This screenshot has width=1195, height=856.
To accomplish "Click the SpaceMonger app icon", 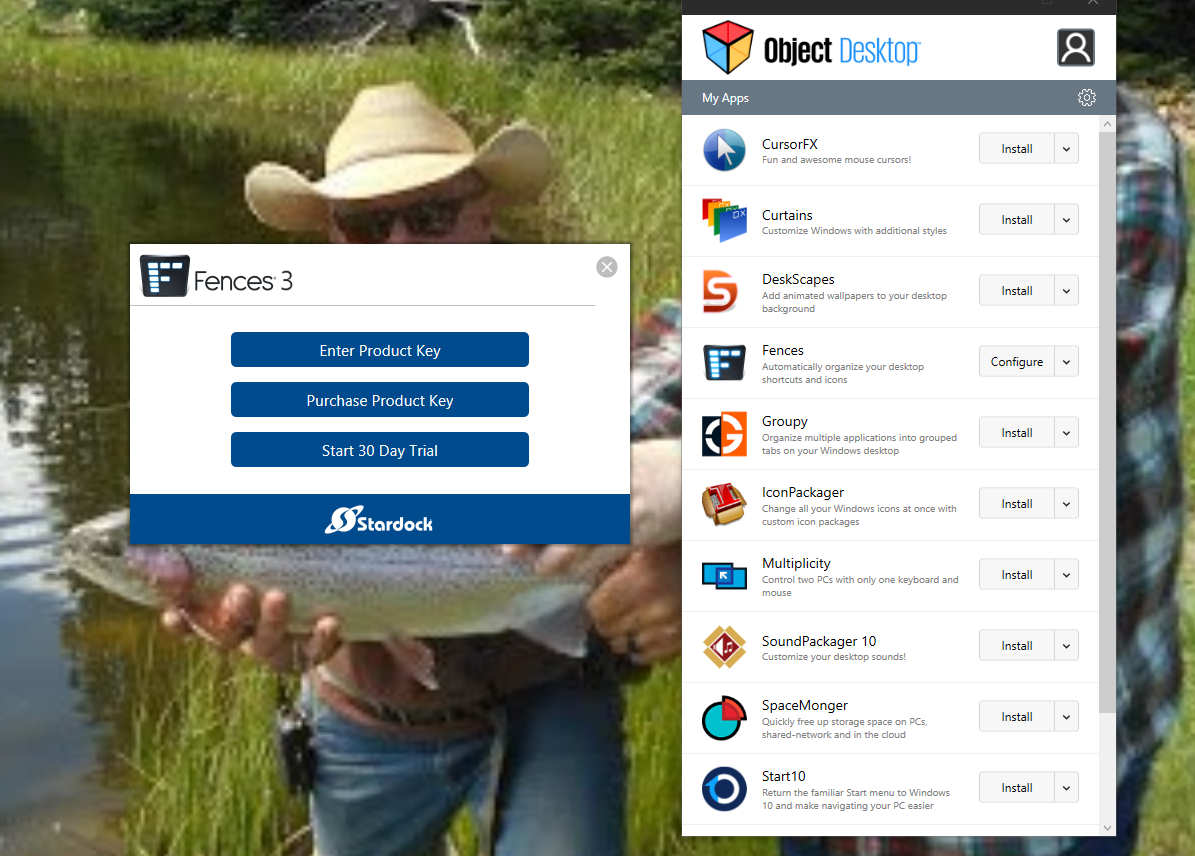I will pos(724,717).
